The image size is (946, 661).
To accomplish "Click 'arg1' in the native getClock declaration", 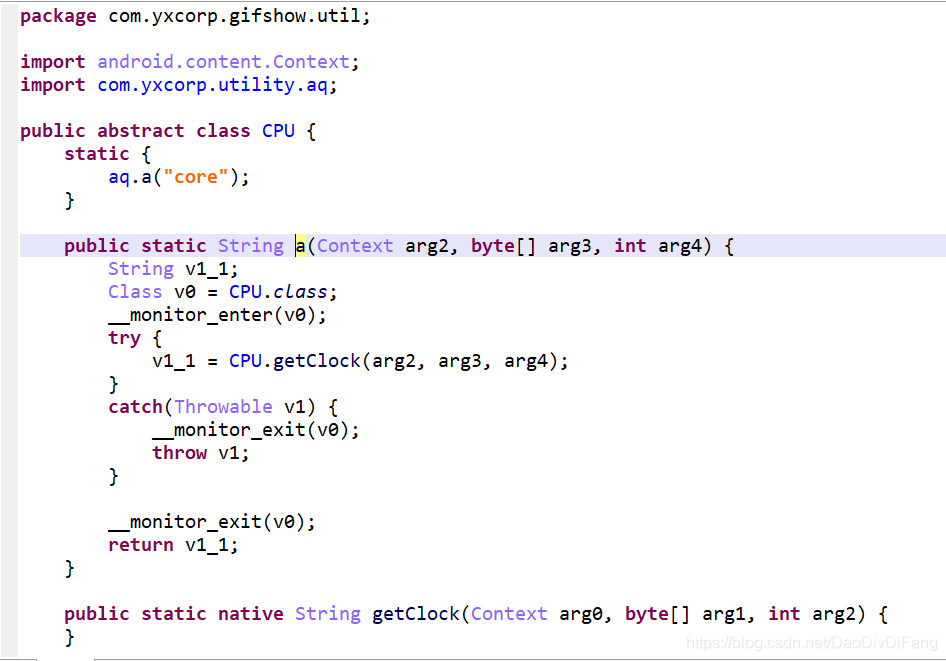I will (723, 614).
